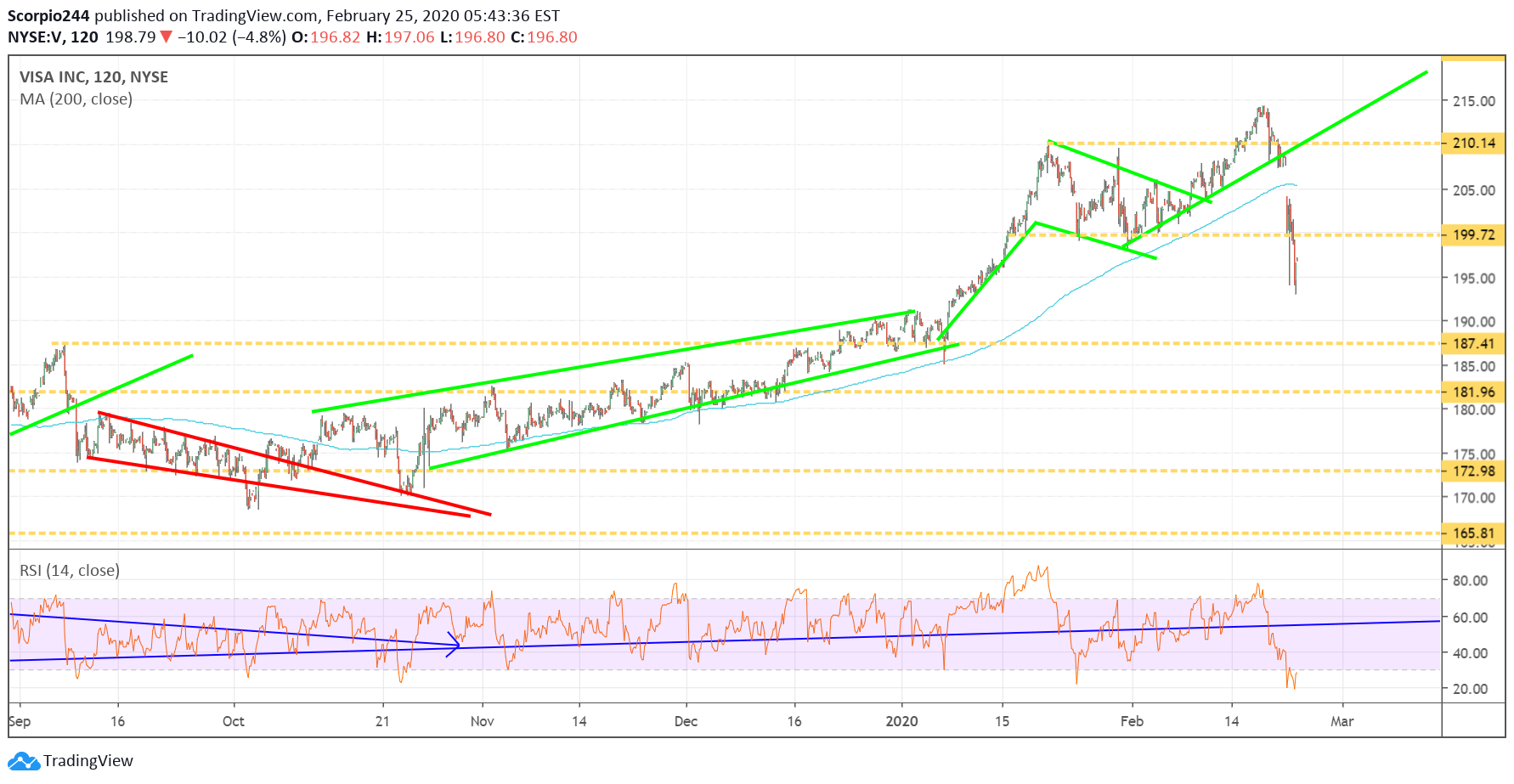1514x784 pixels.
Task: Click the Scorpio244 author name
Action: click(48, 16)
